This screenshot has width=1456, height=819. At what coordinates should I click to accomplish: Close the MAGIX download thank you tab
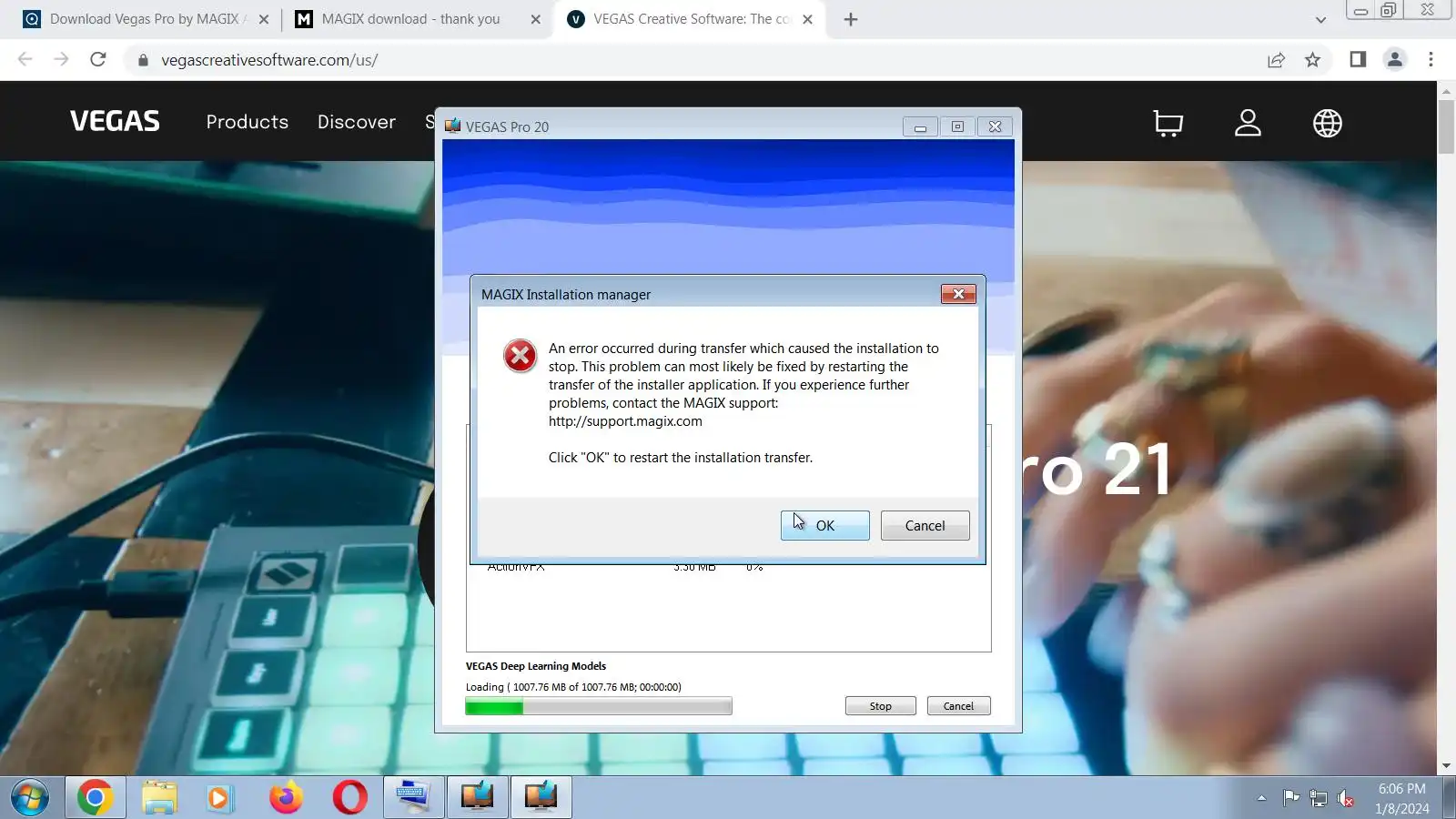[x=535, y=19]
